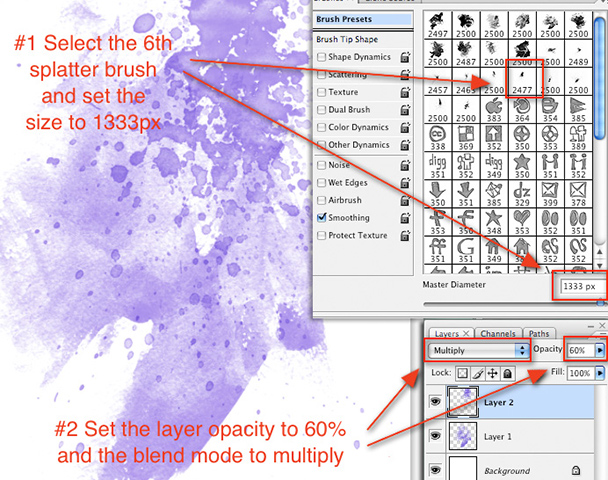Click the brush presets scrollbar thumb
The height and width of the screenshot is (480, 608).
600,78
